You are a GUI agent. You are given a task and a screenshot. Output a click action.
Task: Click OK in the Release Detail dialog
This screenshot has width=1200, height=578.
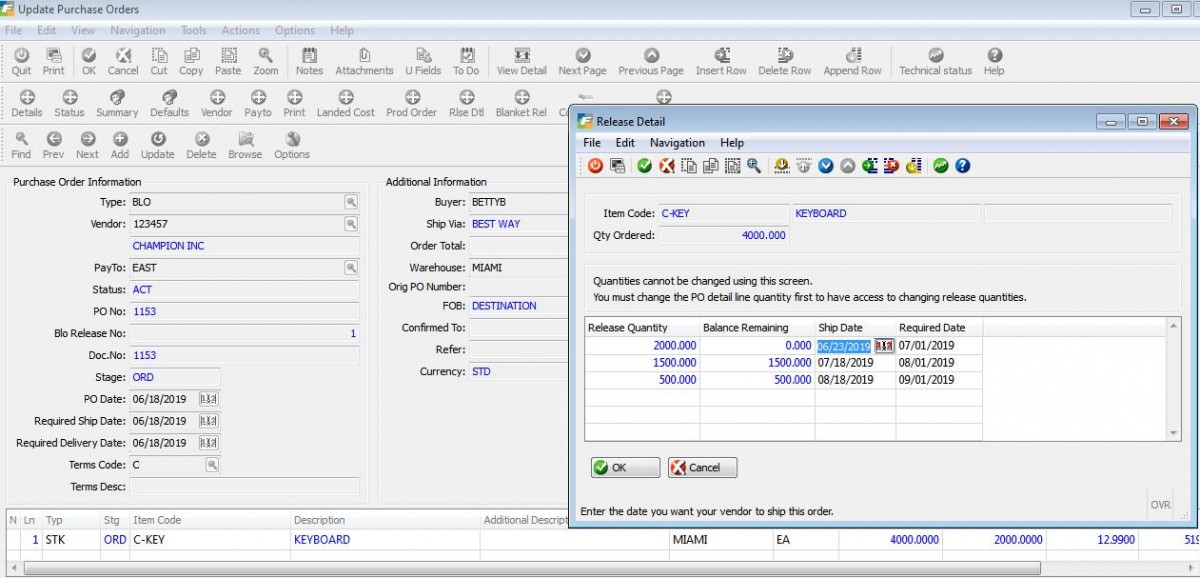coord(623,467)
